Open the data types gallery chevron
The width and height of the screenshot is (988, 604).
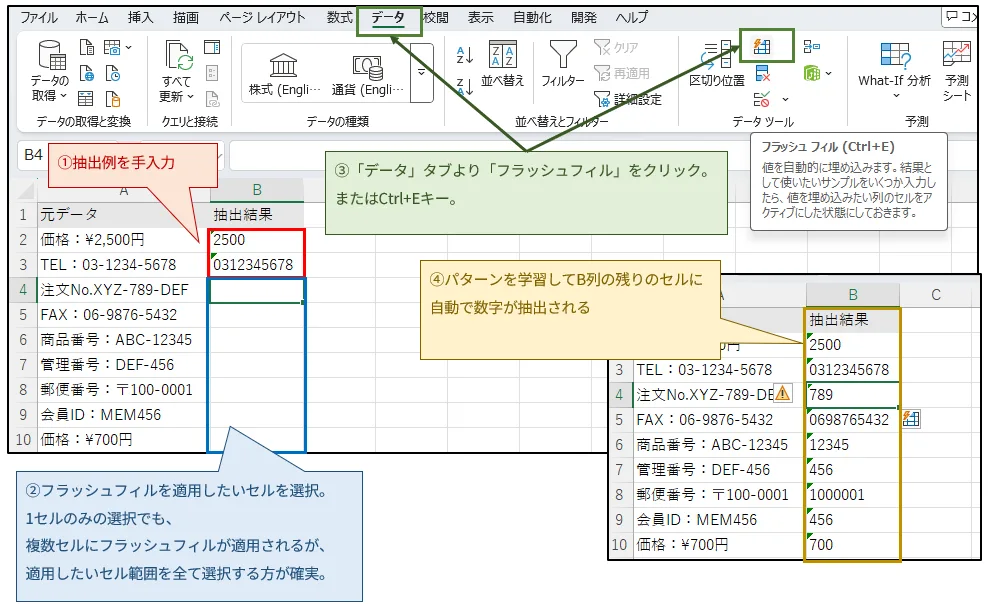click(422, 71)
